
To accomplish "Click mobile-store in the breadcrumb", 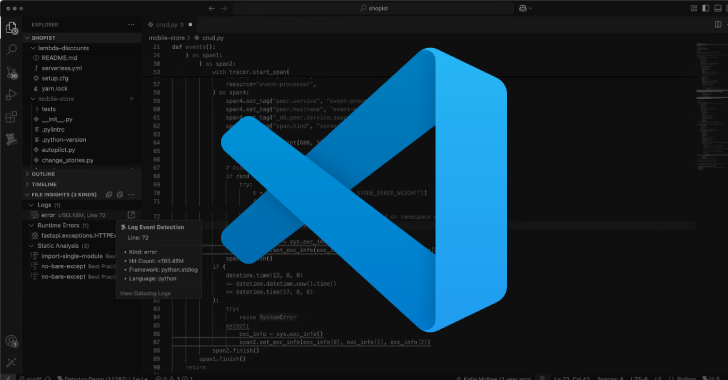I will point(167,38).
